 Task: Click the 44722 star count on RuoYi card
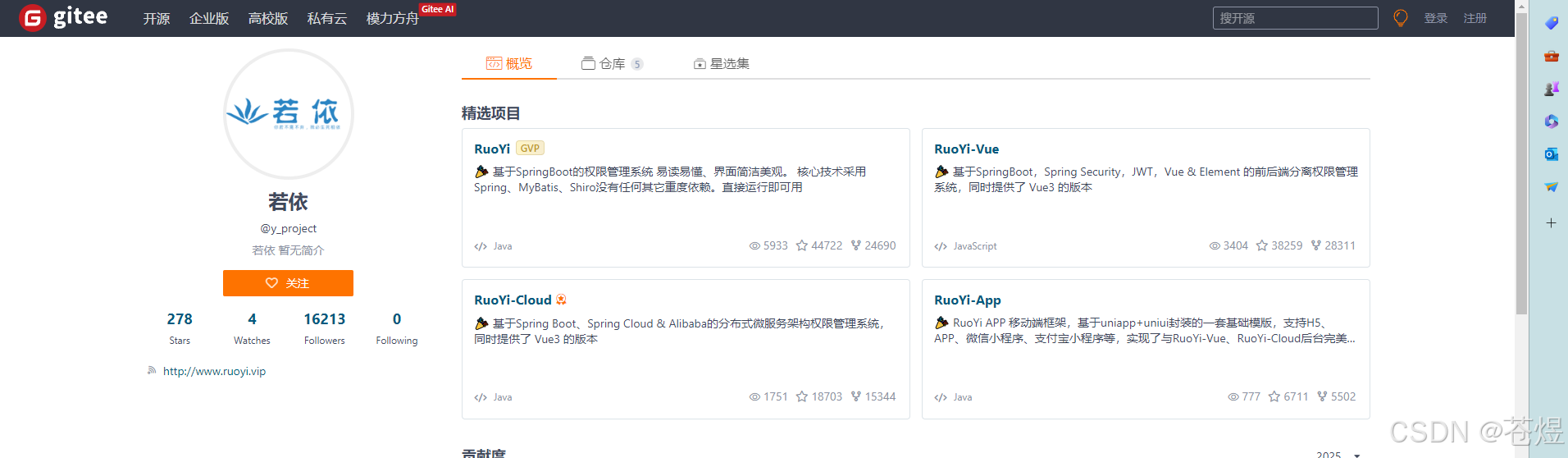(827, 245)
